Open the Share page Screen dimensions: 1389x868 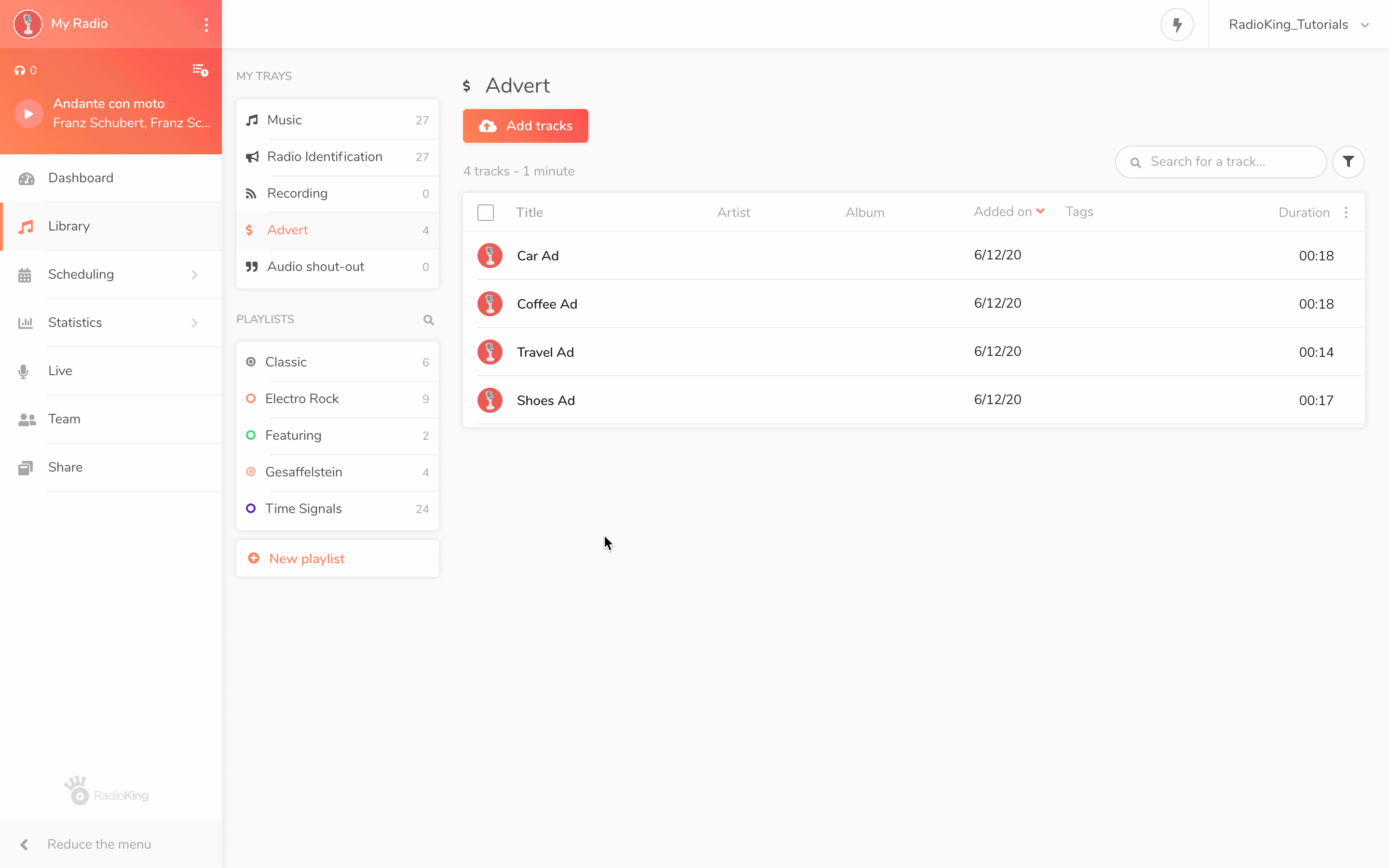click(x=111, y=467)
